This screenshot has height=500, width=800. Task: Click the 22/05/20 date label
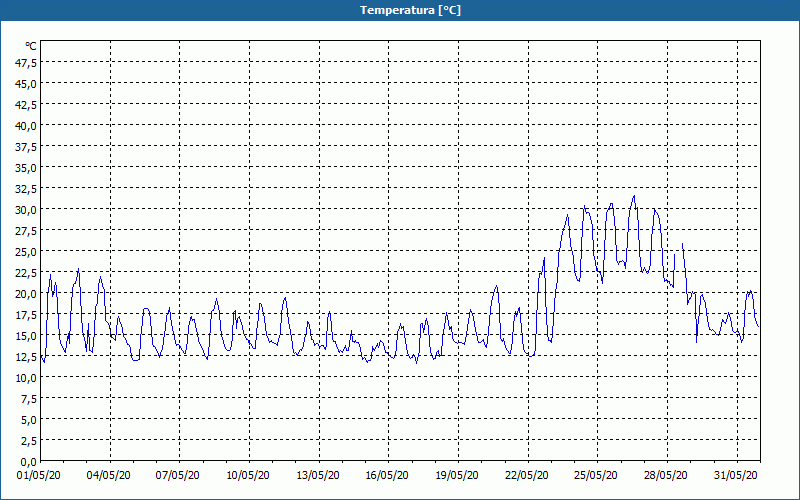click(x=527, y=476)
